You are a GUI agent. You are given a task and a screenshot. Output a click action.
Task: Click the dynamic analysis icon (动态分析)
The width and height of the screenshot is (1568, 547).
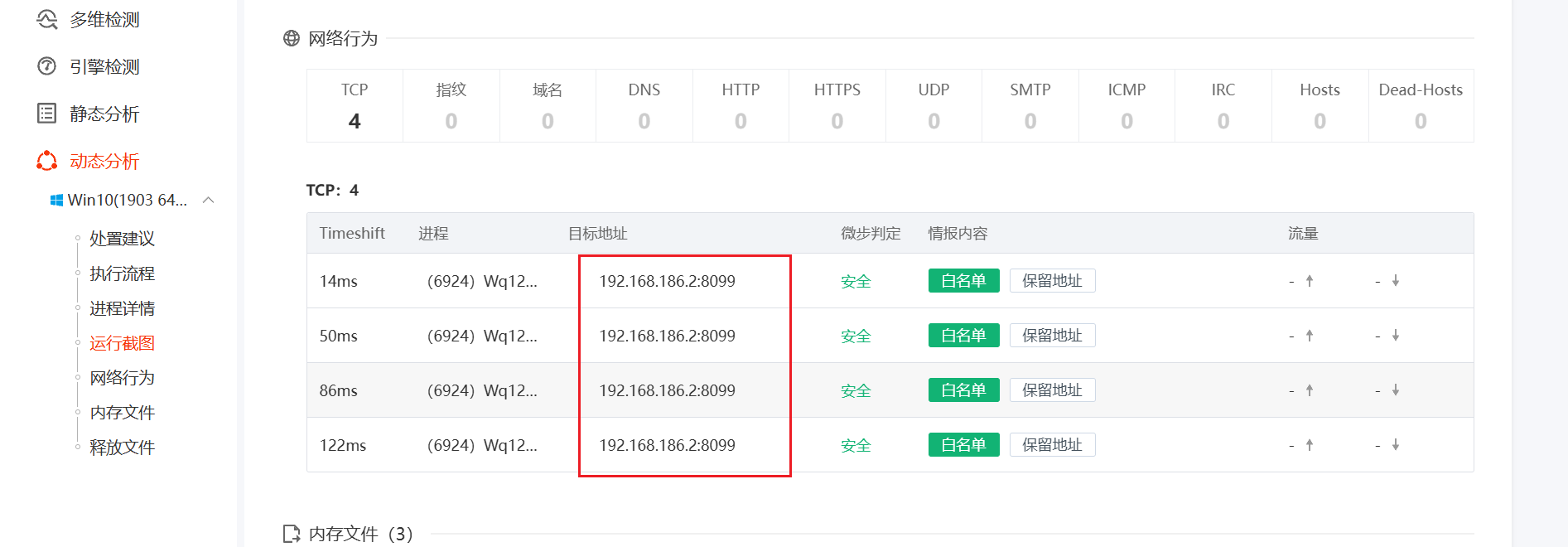[x=47, y=161]
